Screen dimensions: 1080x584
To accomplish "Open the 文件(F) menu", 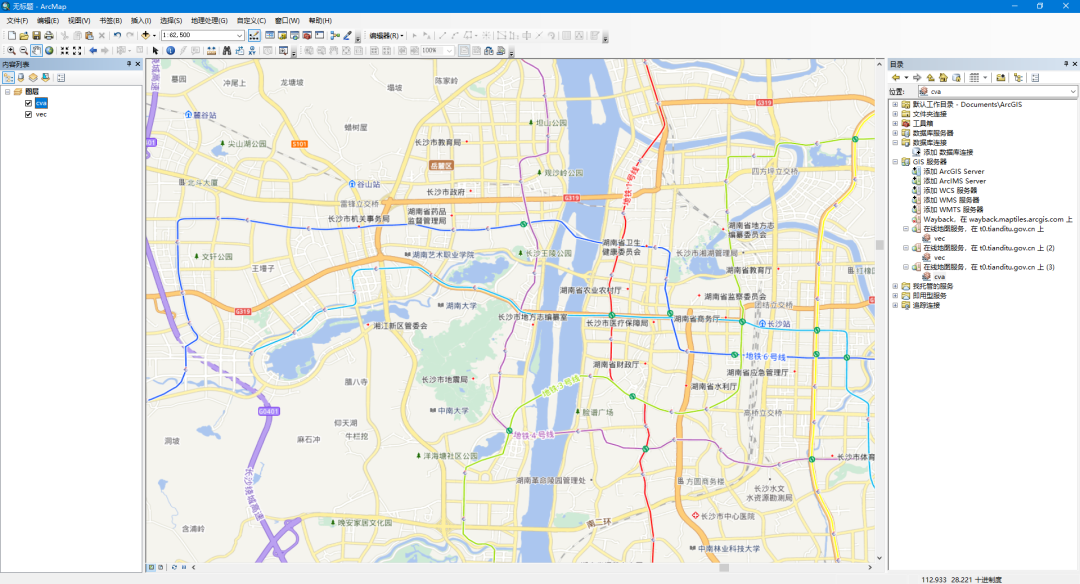I will (x=17, y=21).
